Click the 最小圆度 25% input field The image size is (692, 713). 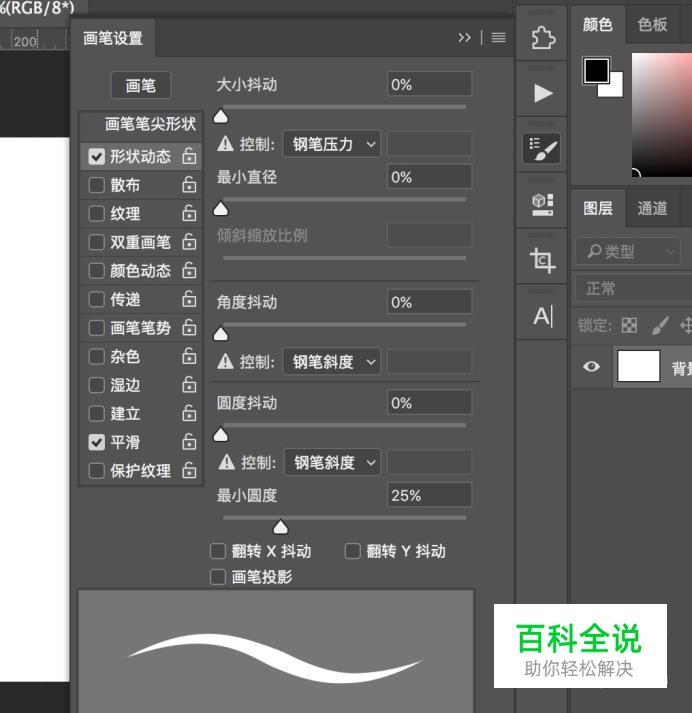click(x=429, y=495)
